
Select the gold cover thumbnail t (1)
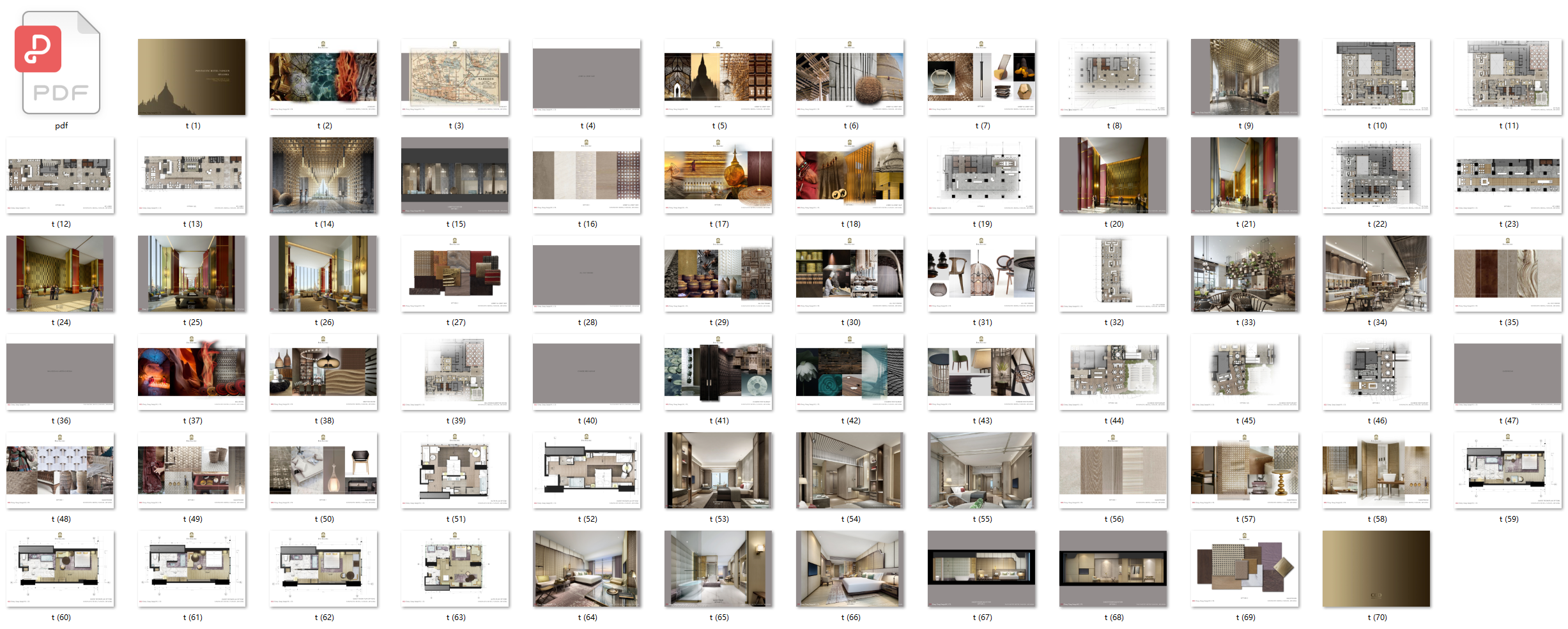point(192,77)
